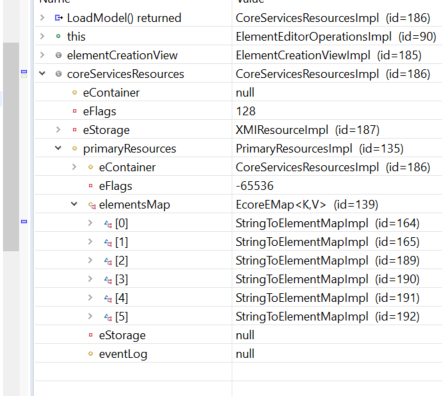Viewport: 442px width, 396px height.
Task: Expand the [3] map entry
Action: 90,279
